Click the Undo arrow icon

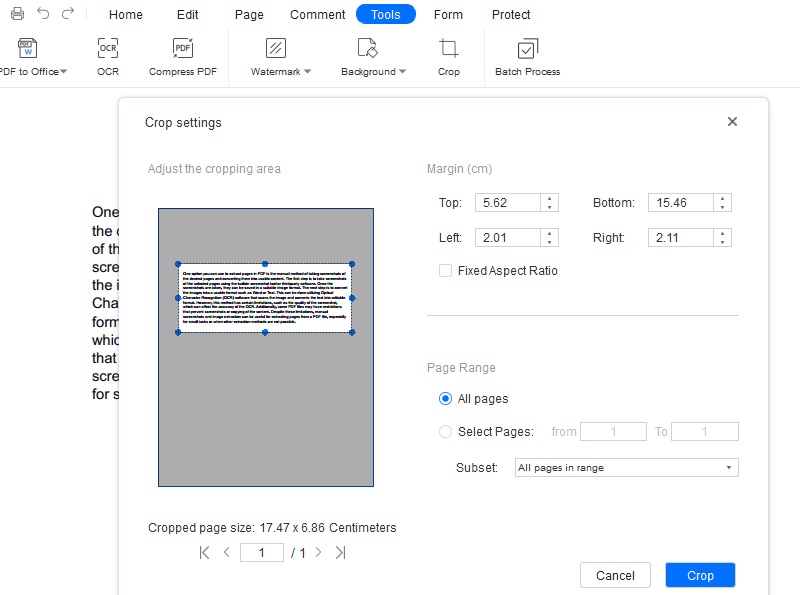[x=41, y=14]
